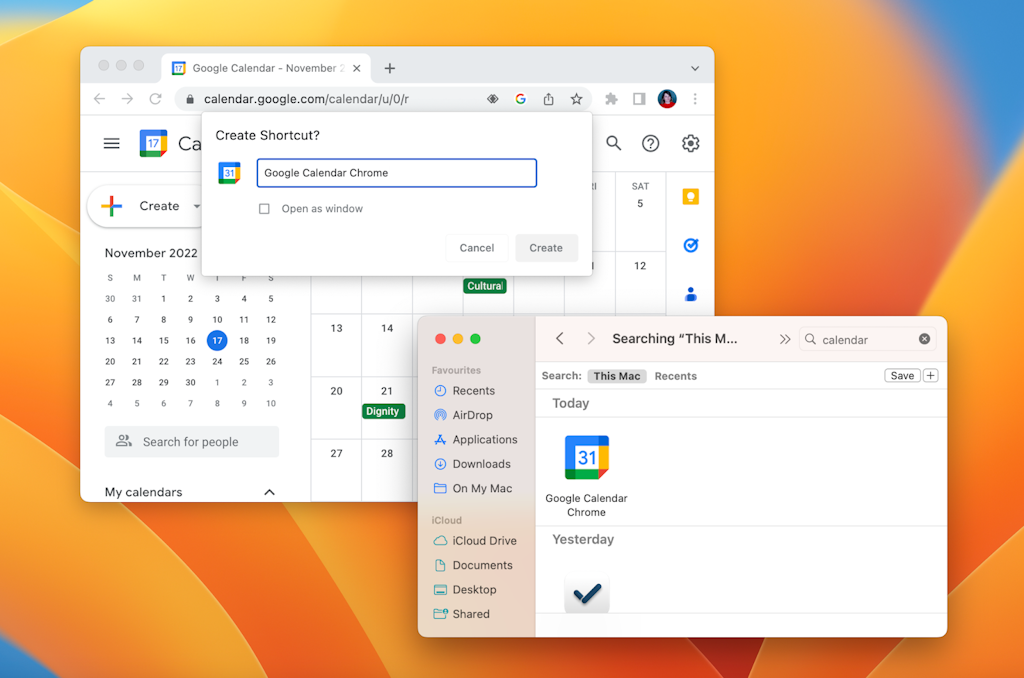The image size is (1024, 678).
Task: Collapse the My calendars section
Action: (x=268, y=492)
